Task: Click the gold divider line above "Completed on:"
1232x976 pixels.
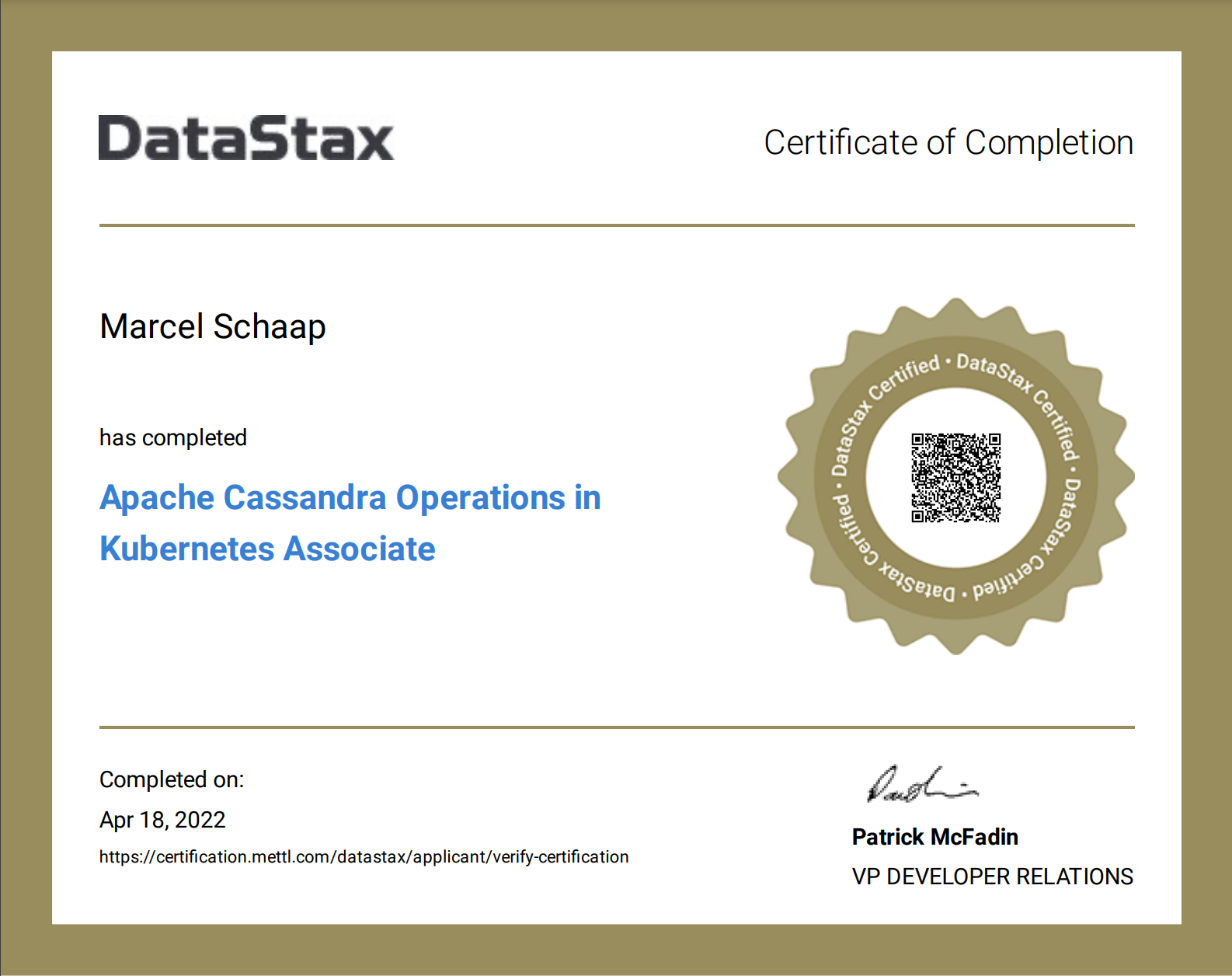Action: click(x=616, y=727)
